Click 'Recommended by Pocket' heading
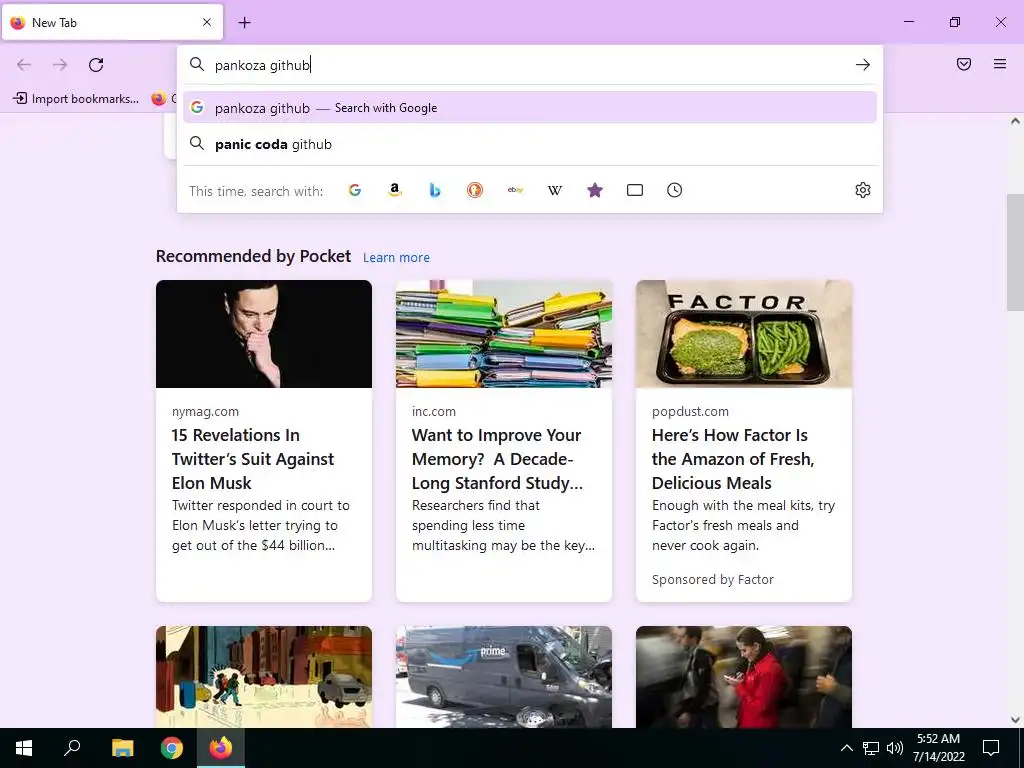The height and width of the screenshot is (768, 1024). 253,256
